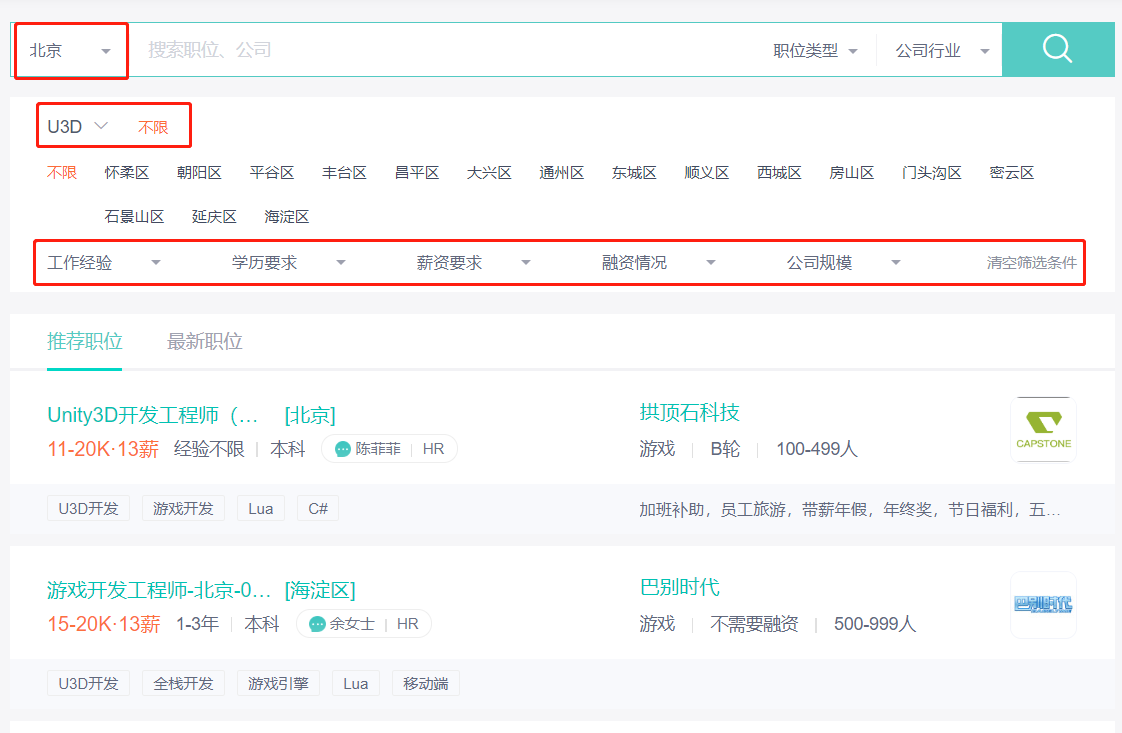1122x733 pixels.
Task: Open the 公司行业 dropdown
Action: tap(936, 49)
